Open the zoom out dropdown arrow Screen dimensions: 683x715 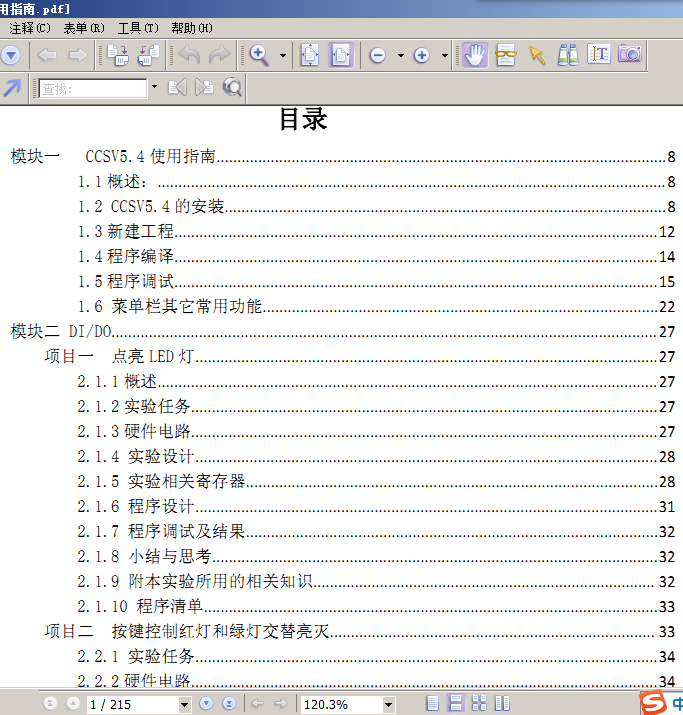401,56
